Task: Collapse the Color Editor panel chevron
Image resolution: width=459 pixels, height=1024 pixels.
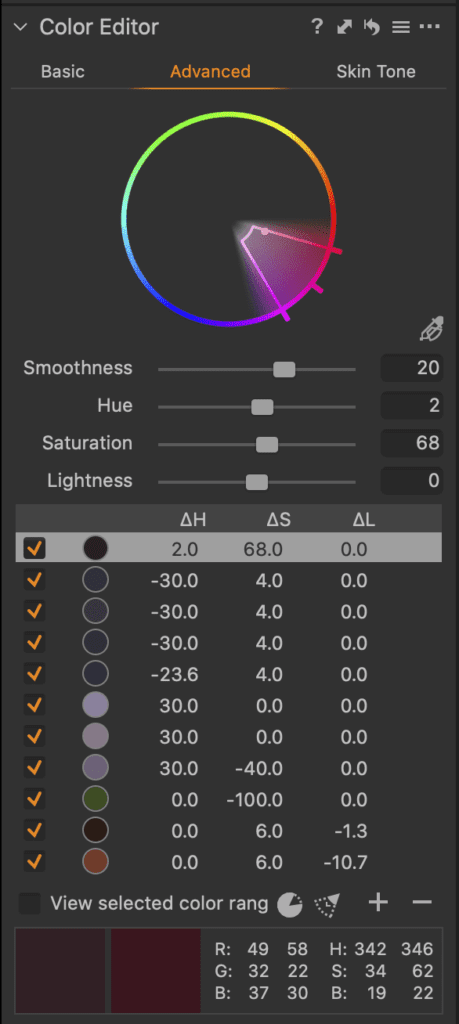Action: pos(20,27)
